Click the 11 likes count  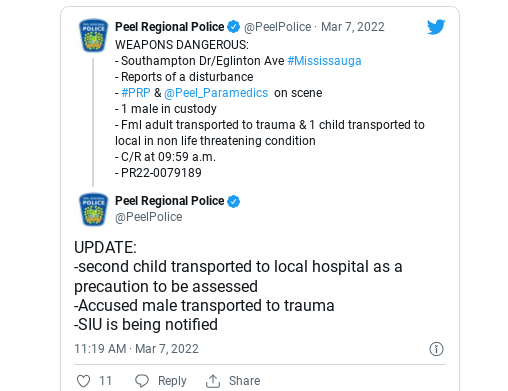point(105,381)
